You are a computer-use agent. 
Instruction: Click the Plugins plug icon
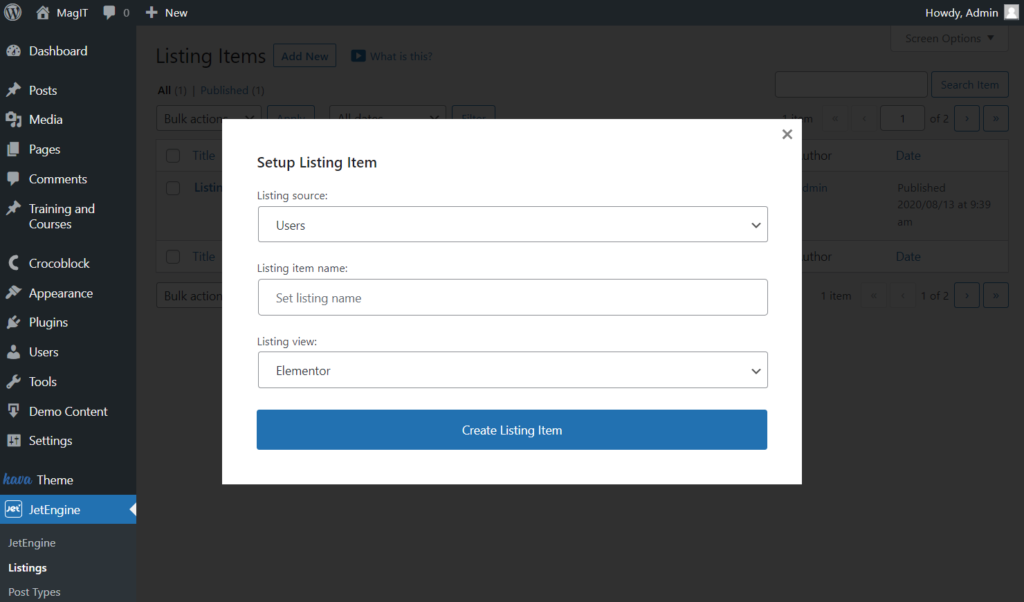point(13,323)
